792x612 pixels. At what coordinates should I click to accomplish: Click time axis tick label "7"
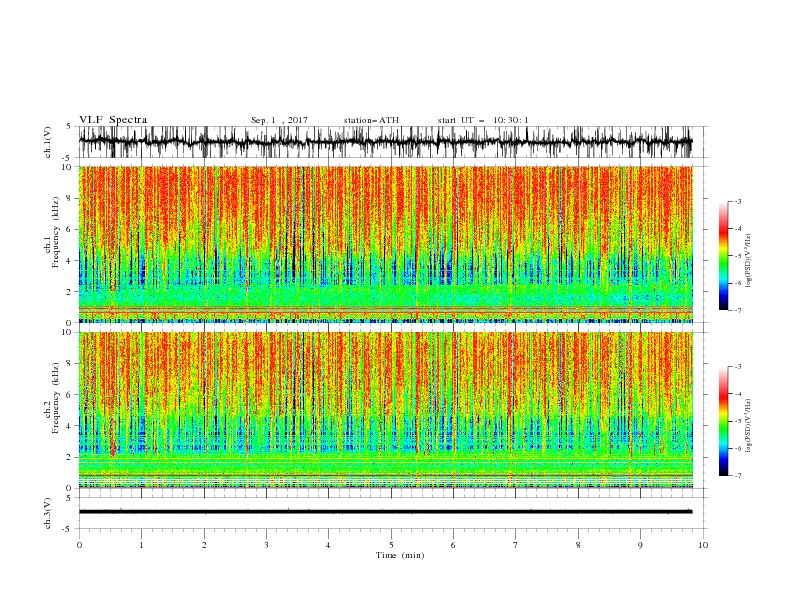pos(516,545)
